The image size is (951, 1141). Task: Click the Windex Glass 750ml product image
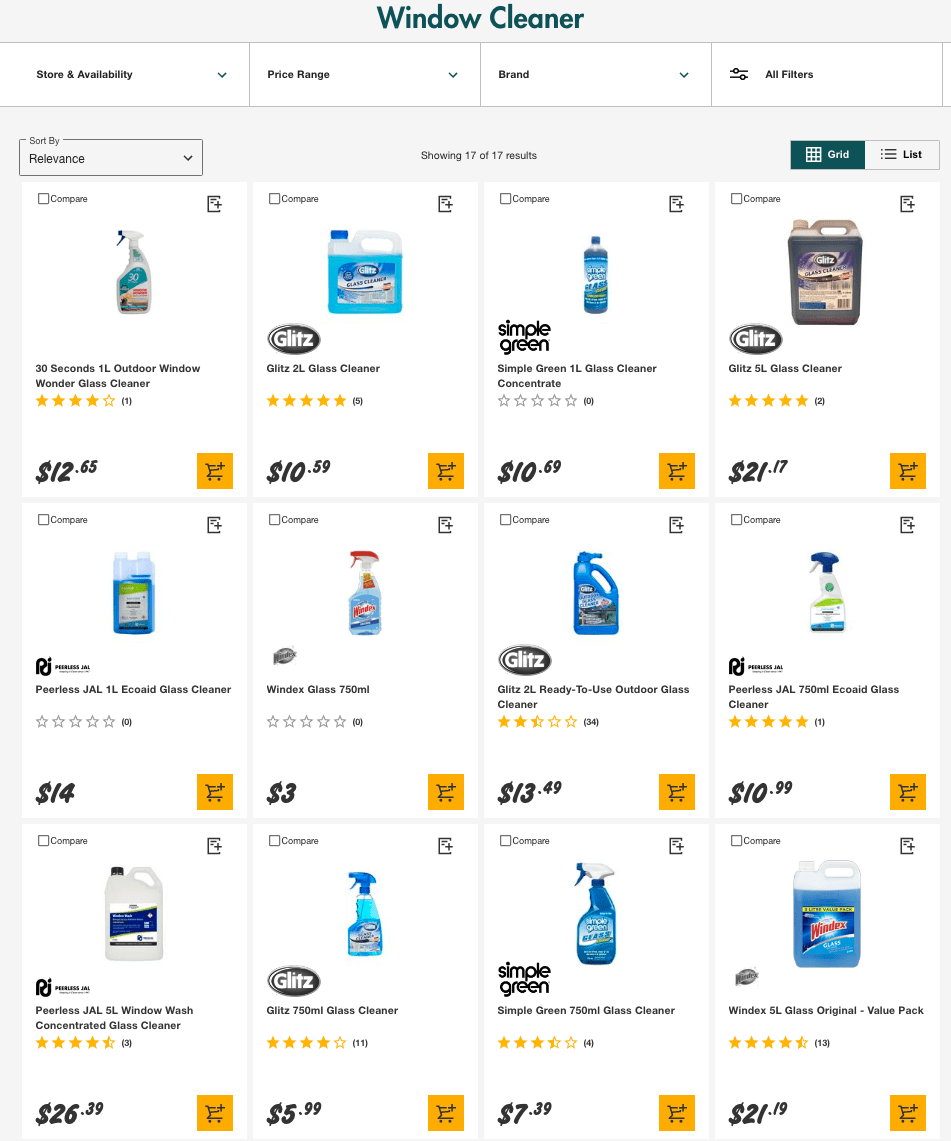pyautogui.click(x=364, y=592)
